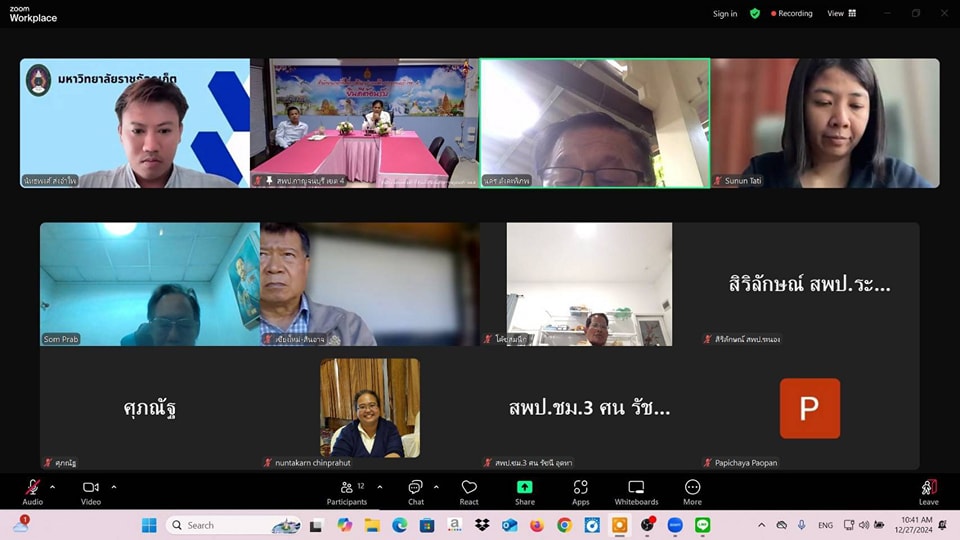Screen dimensions: 960x540
Task: Start video with the Video button
Action: coord(91,492)
